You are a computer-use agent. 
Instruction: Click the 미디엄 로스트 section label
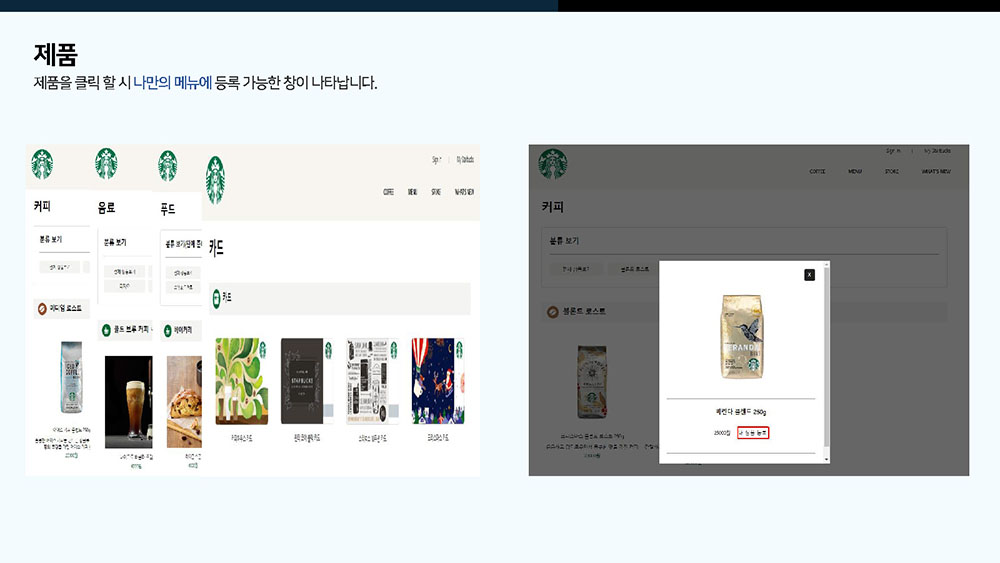coord(66,309)
